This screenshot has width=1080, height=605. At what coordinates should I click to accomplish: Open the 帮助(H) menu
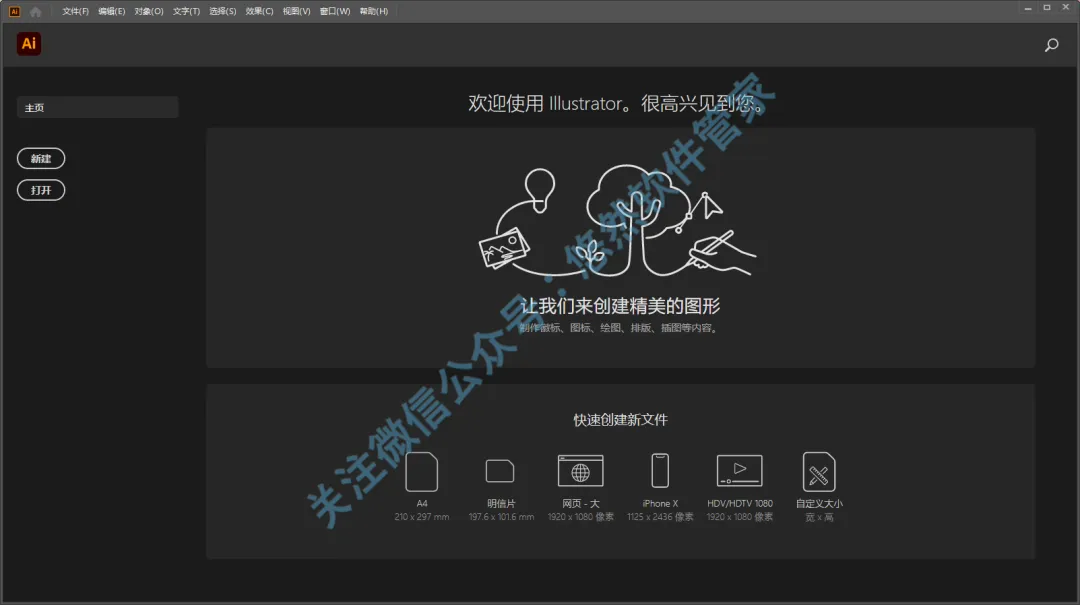373,12
